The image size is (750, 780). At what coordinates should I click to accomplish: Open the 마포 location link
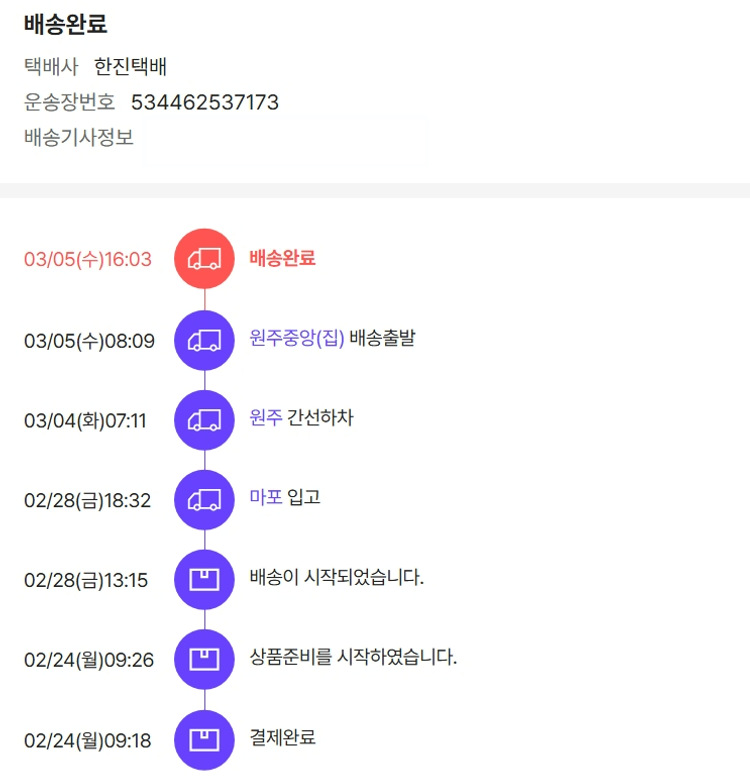(265, 497)
